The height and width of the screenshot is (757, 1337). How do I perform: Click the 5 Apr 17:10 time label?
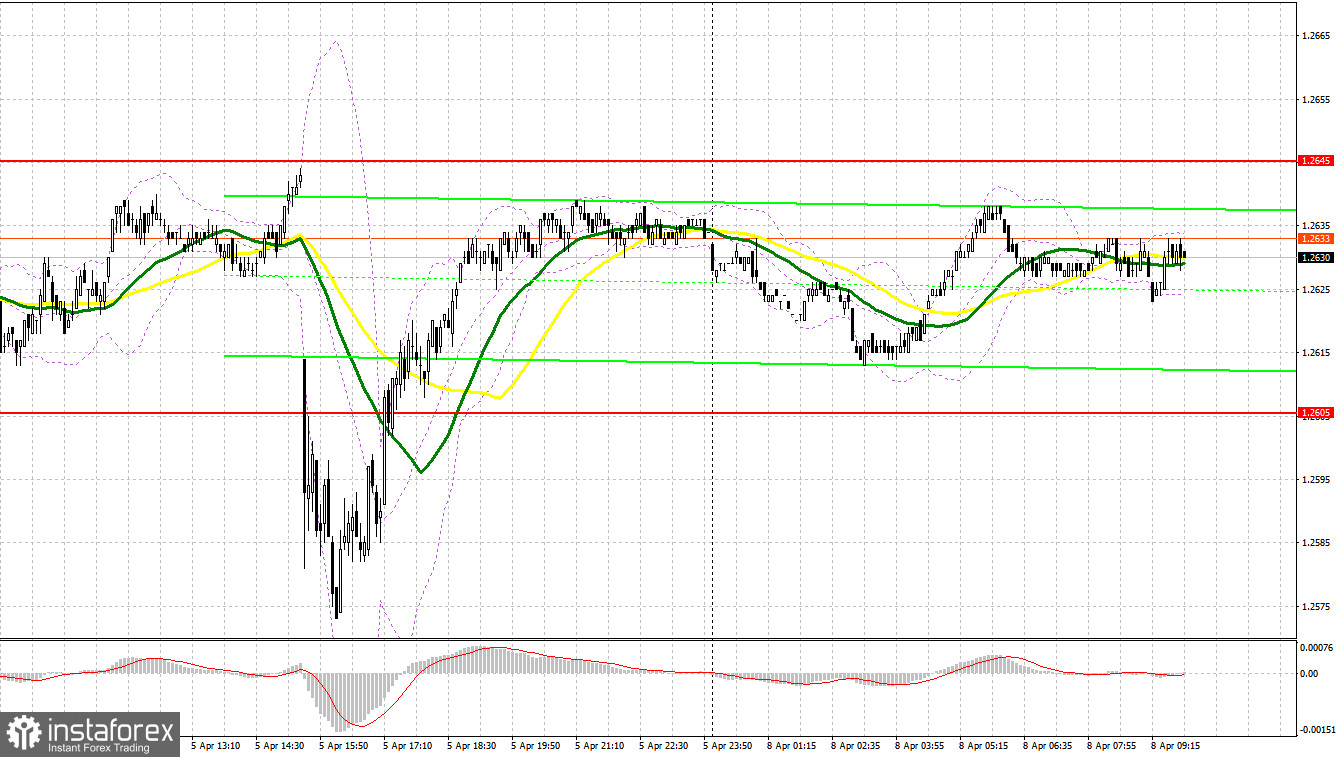[409, 745]
